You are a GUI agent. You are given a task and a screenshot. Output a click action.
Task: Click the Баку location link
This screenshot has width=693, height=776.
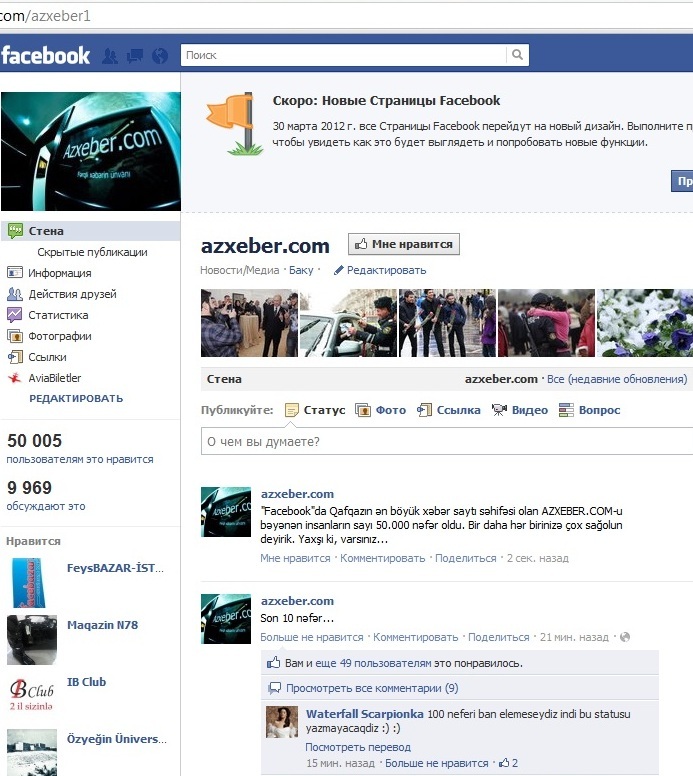coord(301,270)
